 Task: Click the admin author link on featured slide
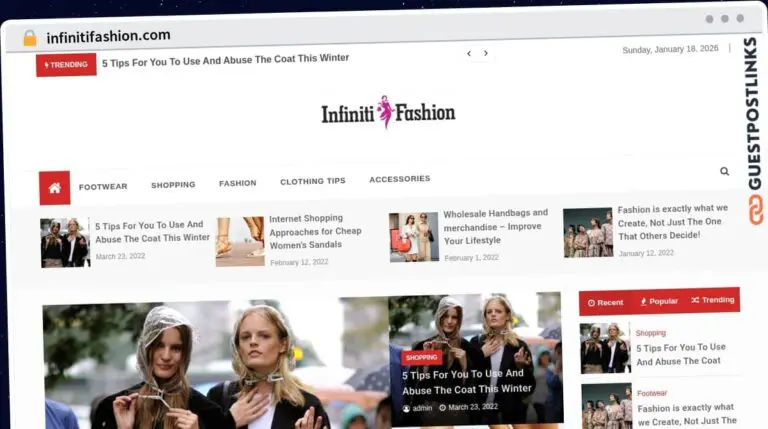(x=418, y=408)
